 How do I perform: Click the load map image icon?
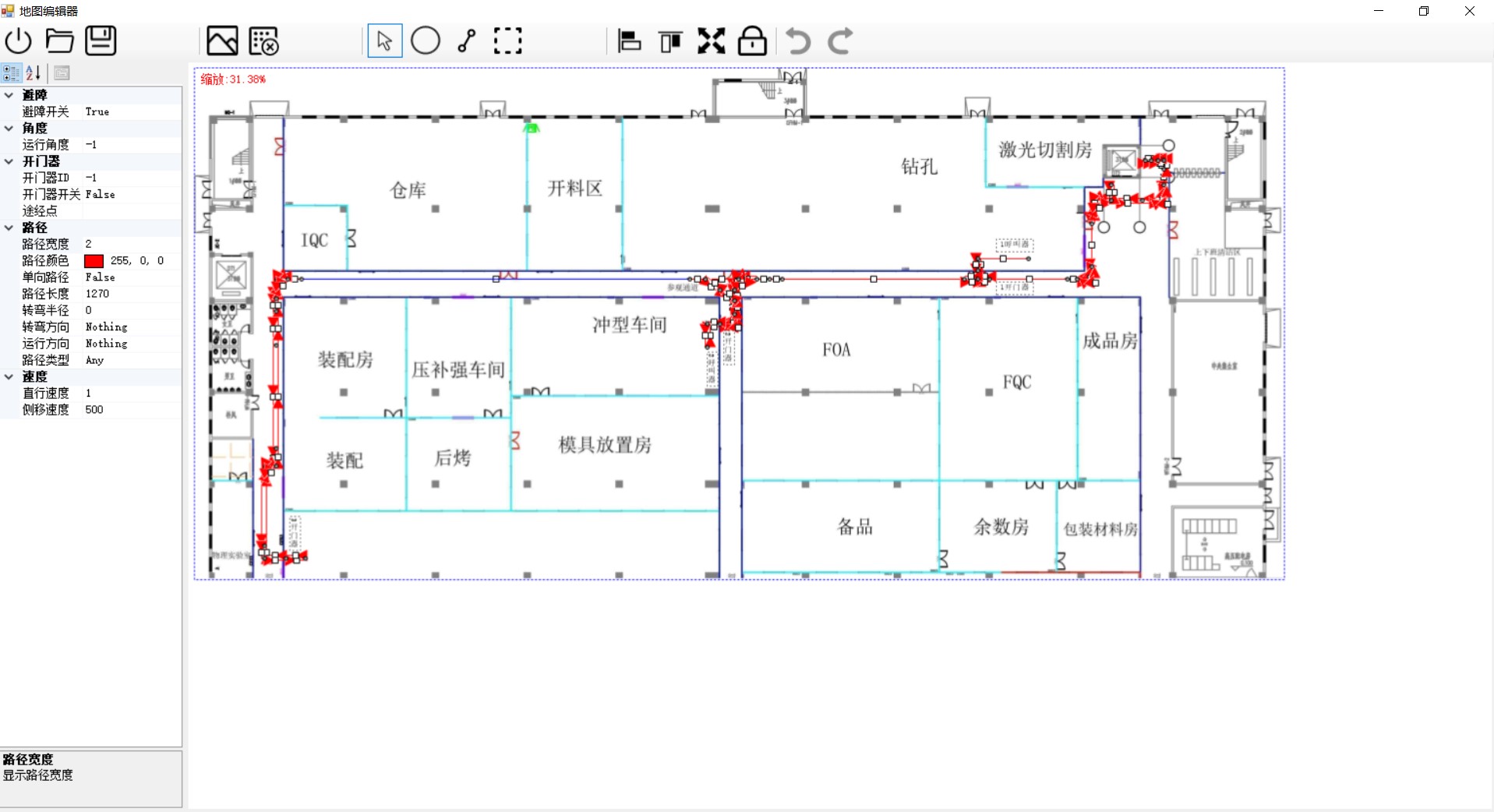click(x=222, y=41)
